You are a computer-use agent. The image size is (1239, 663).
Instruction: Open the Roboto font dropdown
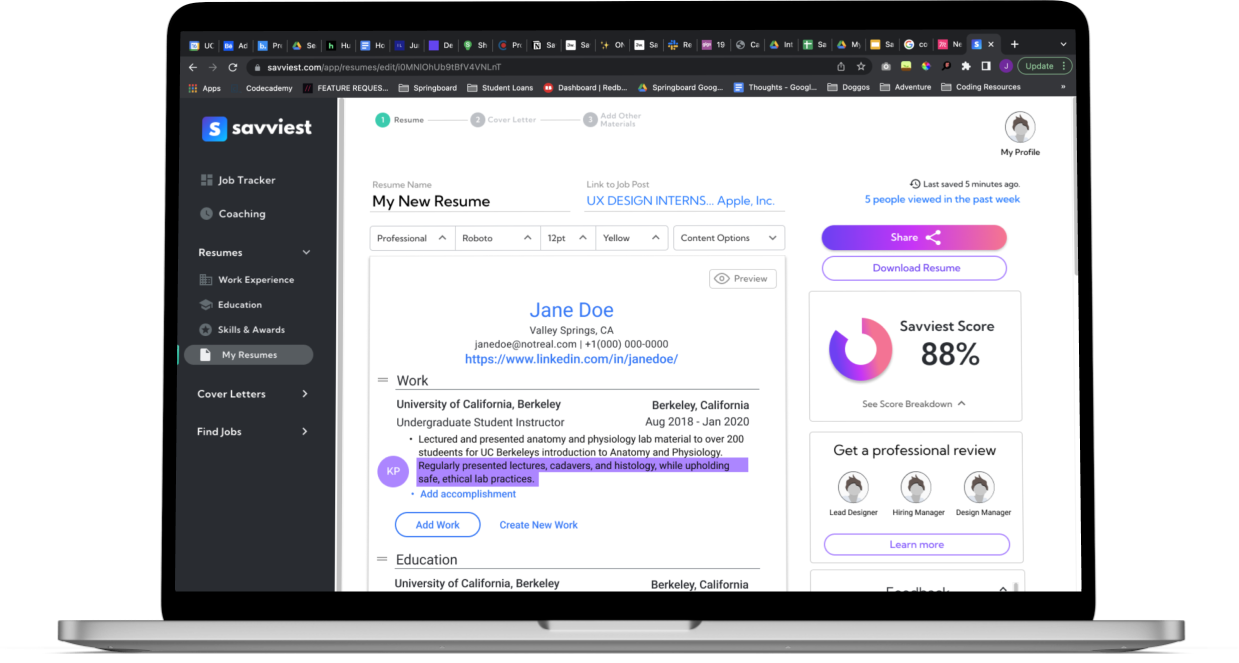(498, 238)
